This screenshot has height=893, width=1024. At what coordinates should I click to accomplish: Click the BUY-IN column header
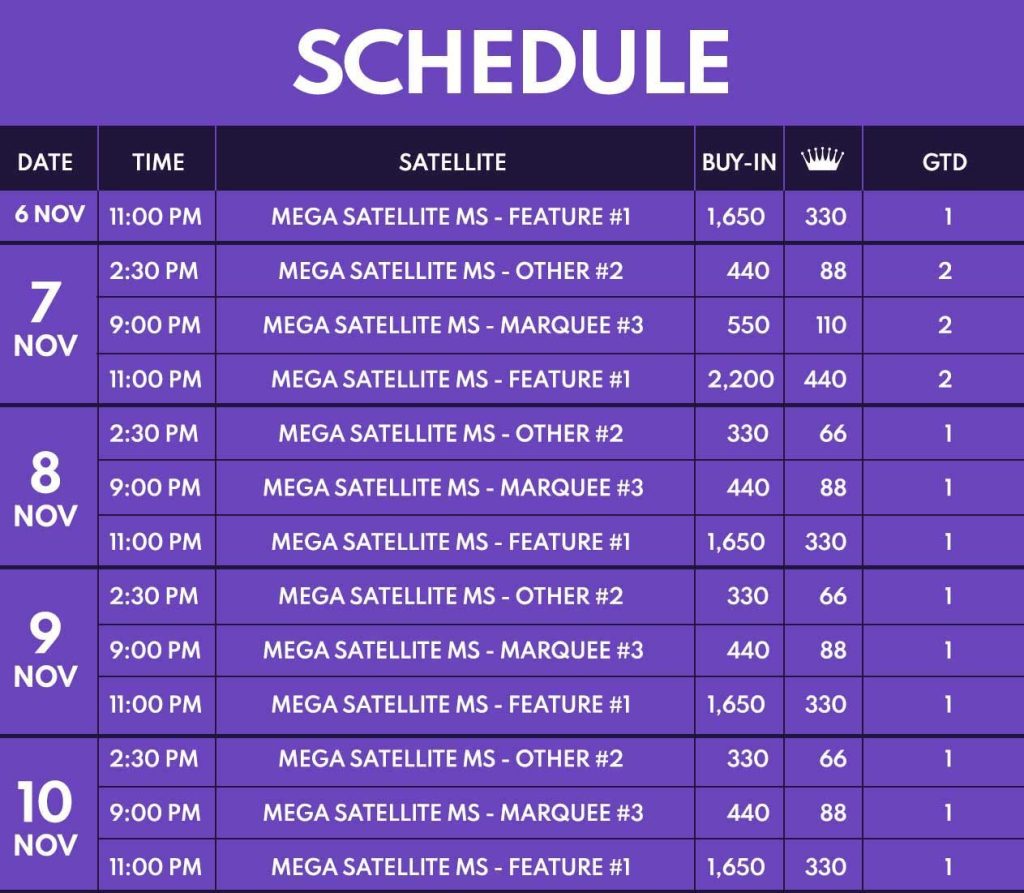(x=739, y=161)
